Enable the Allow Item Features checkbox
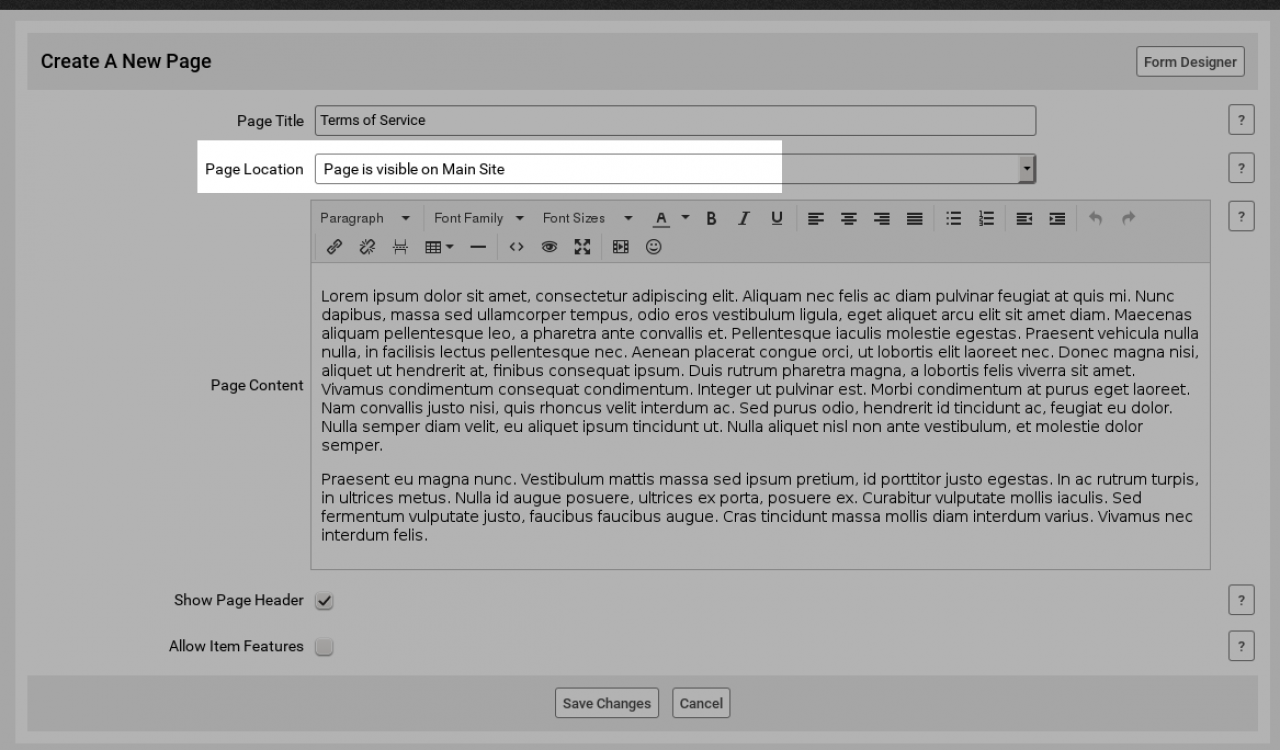 click(x=324, y=647)
